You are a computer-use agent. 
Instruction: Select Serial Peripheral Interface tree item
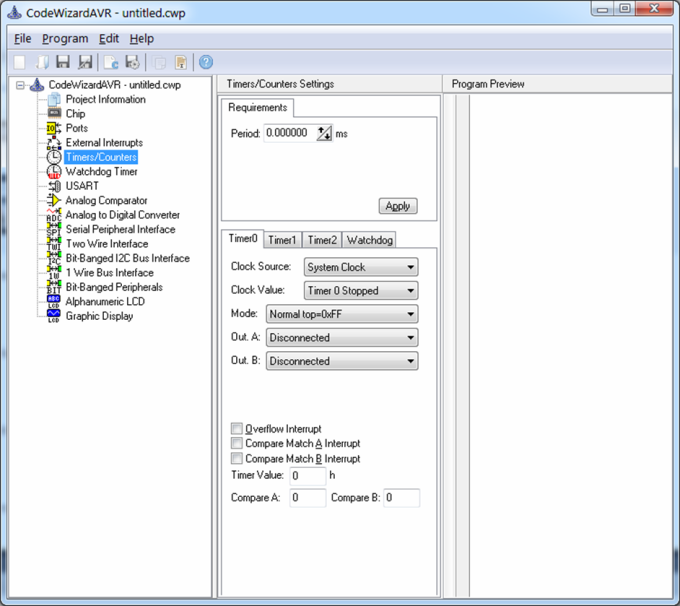[x=121, y=229]
